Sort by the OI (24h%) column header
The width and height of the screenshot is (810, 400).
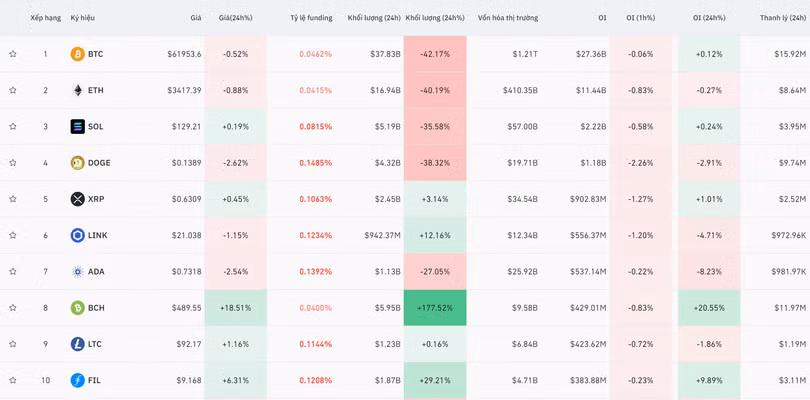[x=710, y=18]
